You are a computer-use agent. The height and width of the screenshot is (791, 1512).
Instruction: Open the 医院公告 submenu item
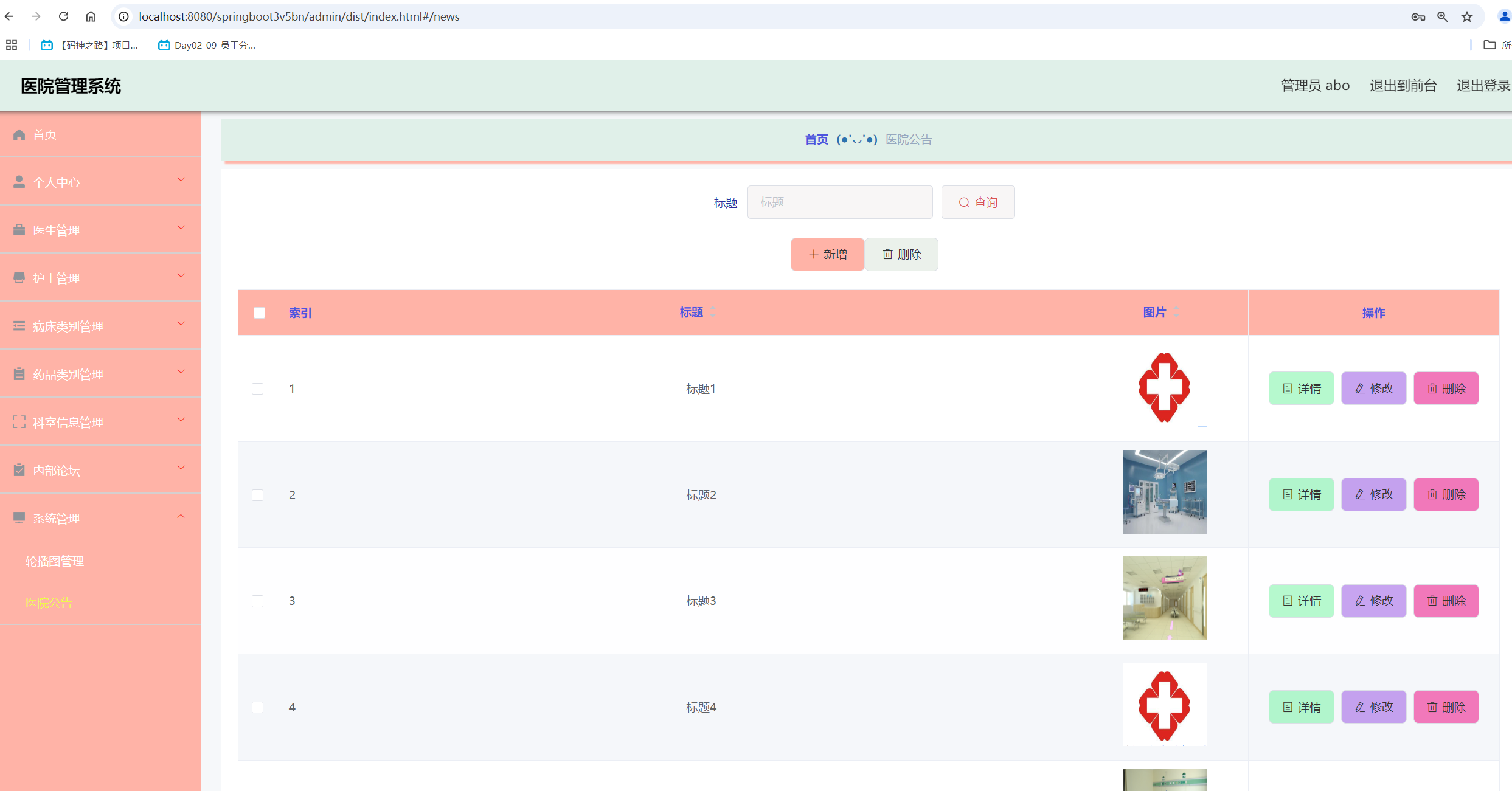49,603
